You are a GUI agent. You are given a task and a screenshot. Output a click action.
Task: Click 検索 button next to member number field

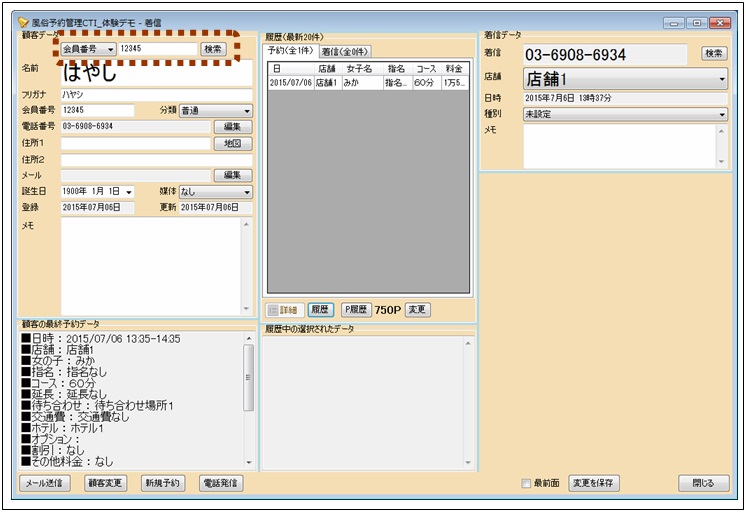pyautogui.click(x=213, y=48)
